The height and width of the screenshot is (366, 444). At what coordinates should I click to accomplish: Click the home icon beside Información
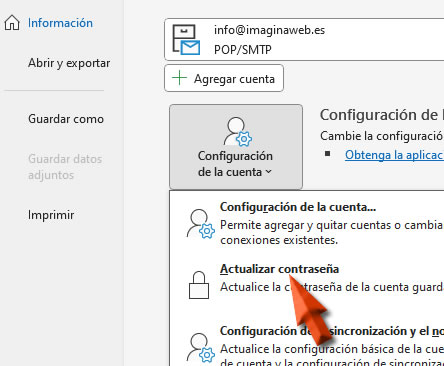pyautogui.click(x=12, y=23)
